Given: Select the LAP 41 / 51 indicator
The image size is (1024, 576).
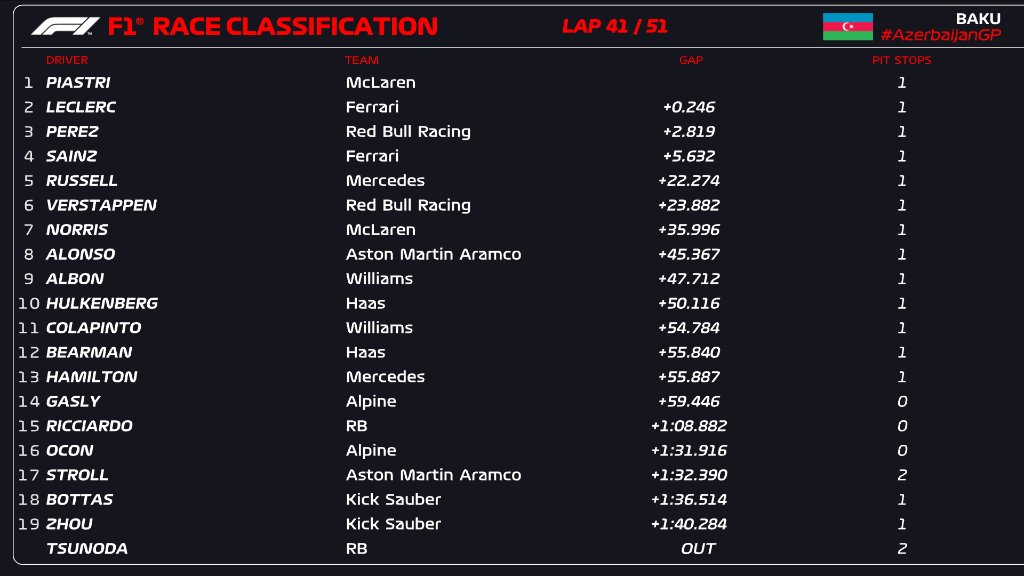Looking at the screenshot, I should [x=615, y=26].
